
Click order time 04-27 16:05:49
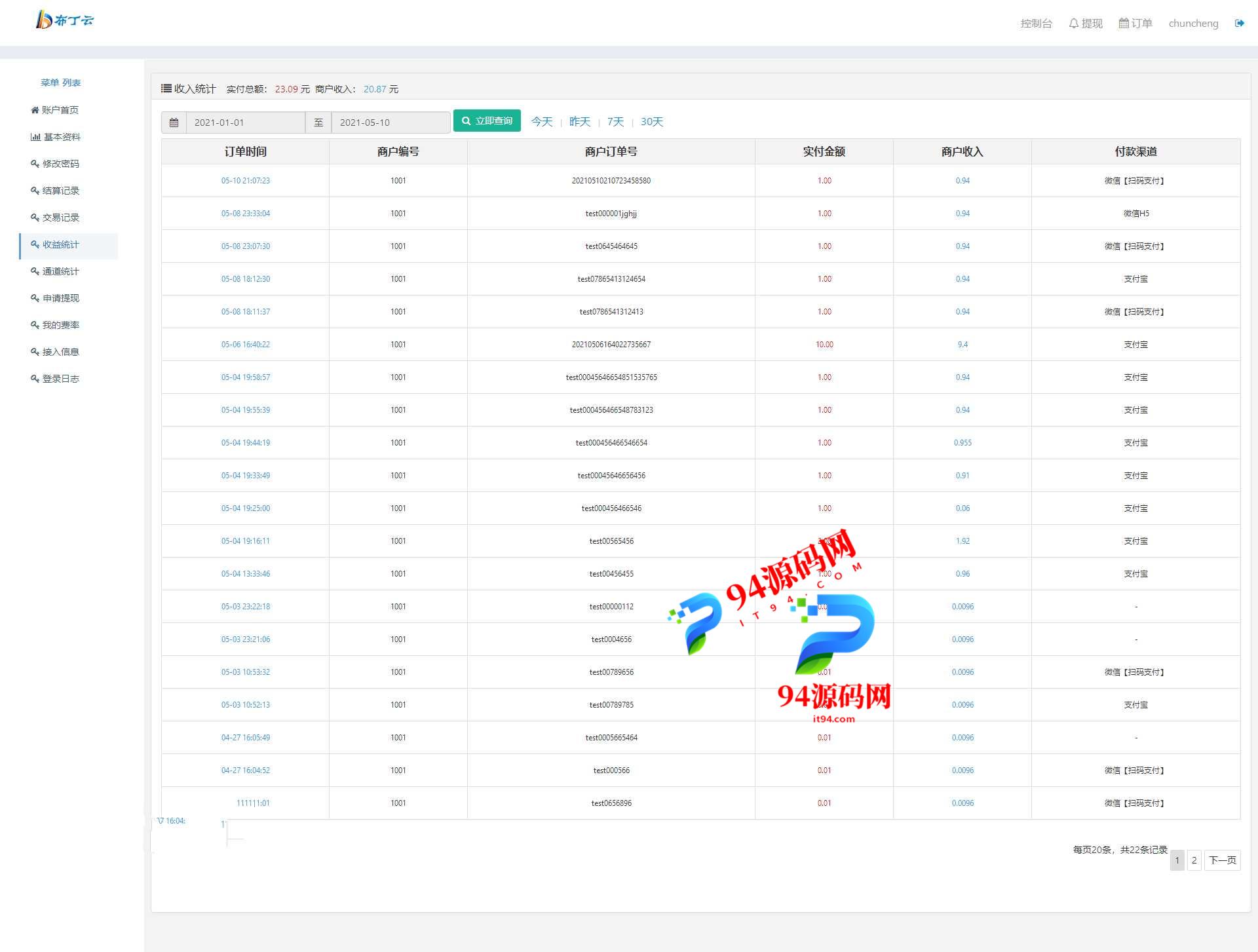click(x=246, y=738)
